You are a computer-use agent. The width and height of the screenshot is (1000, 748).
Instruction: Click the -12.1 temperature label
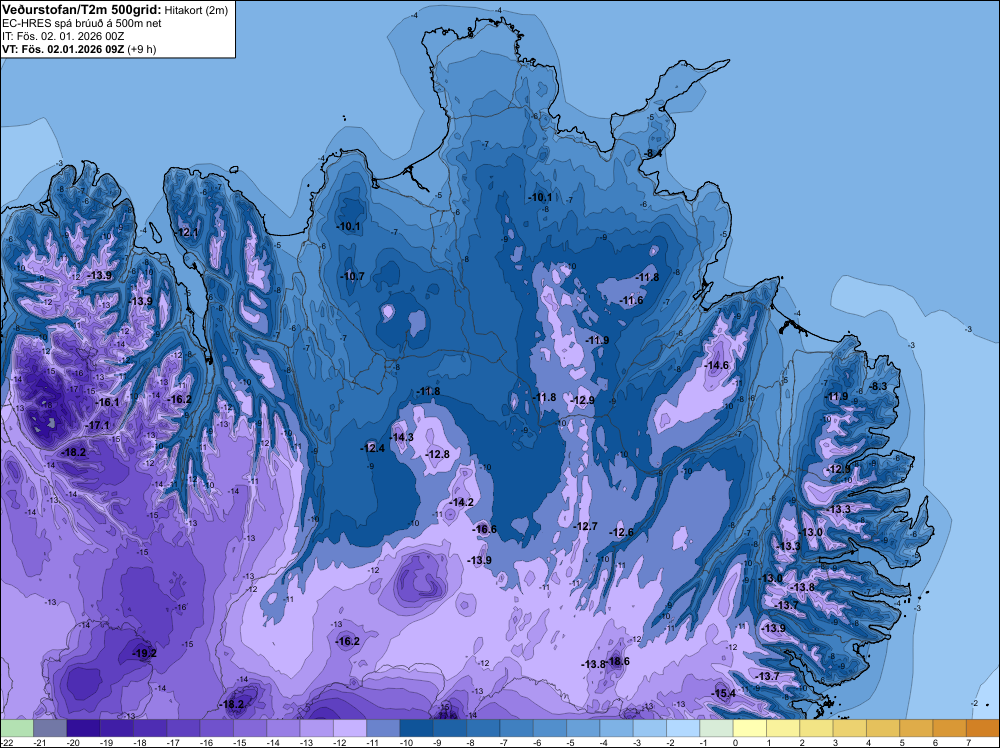[x=187, y=232]
